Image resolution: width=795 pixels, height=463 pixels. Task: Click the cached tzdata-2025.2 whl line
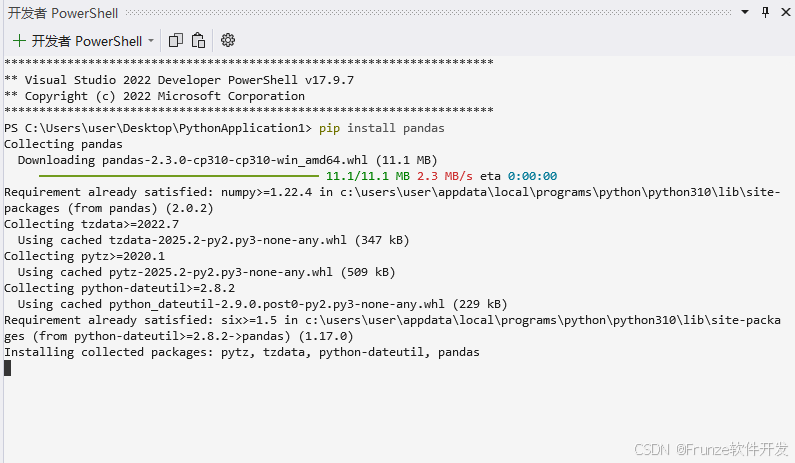click(x=213, y=240)
